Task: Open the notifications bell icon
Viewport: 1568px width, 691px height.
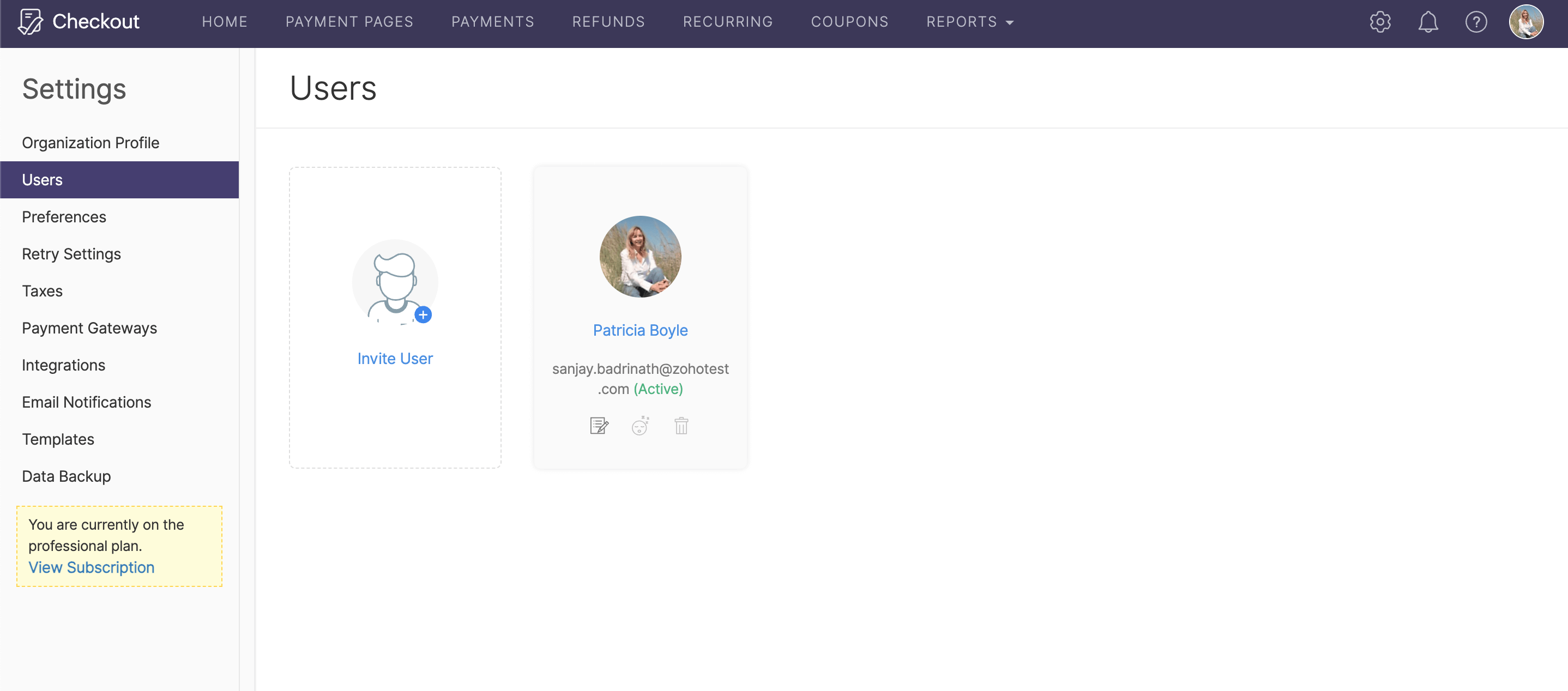Action: (x=1428, y=22)
